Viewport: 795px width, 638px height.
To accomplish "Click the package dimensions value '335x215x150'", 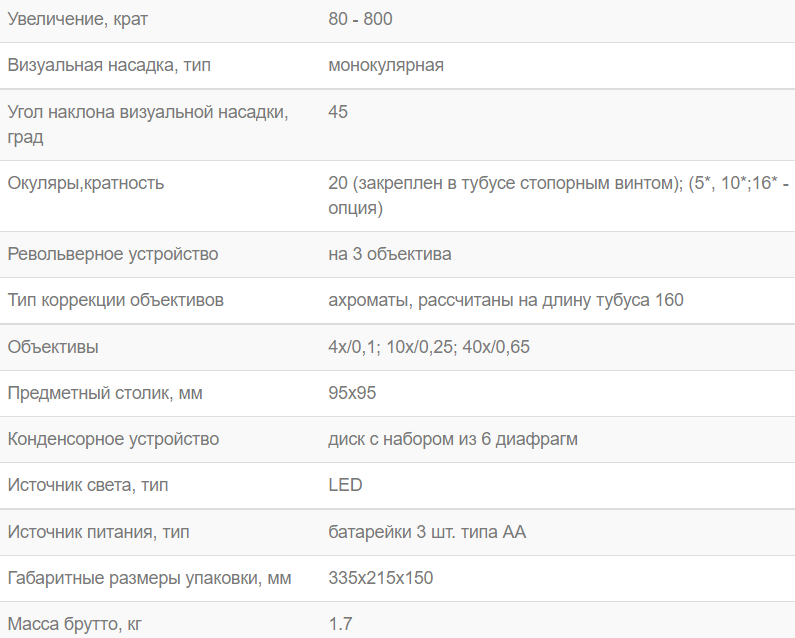I will (x=380, y=578).
